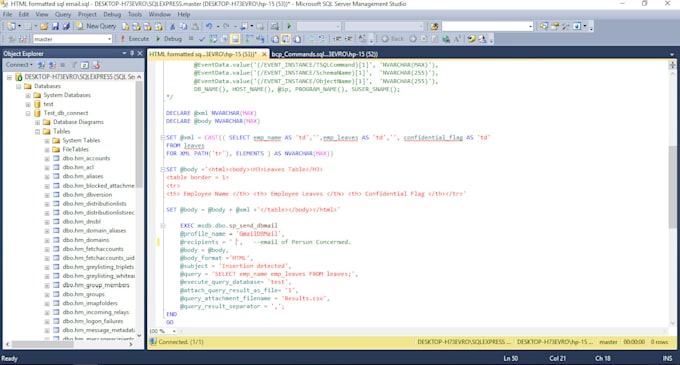Open the File menu

7,14
